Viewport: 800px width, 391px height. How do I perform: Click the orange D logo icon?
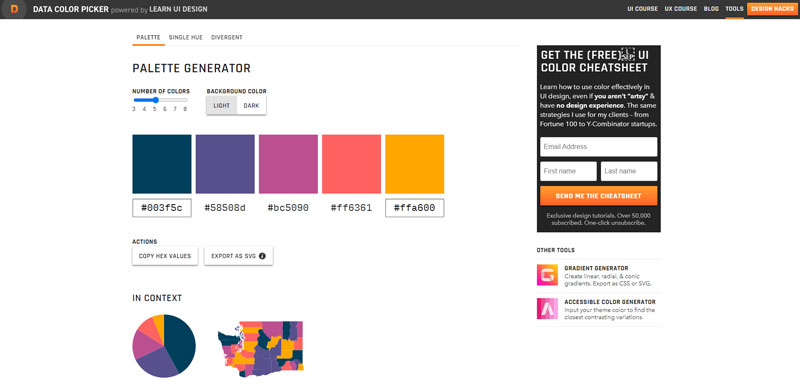(x=14, y=9)
